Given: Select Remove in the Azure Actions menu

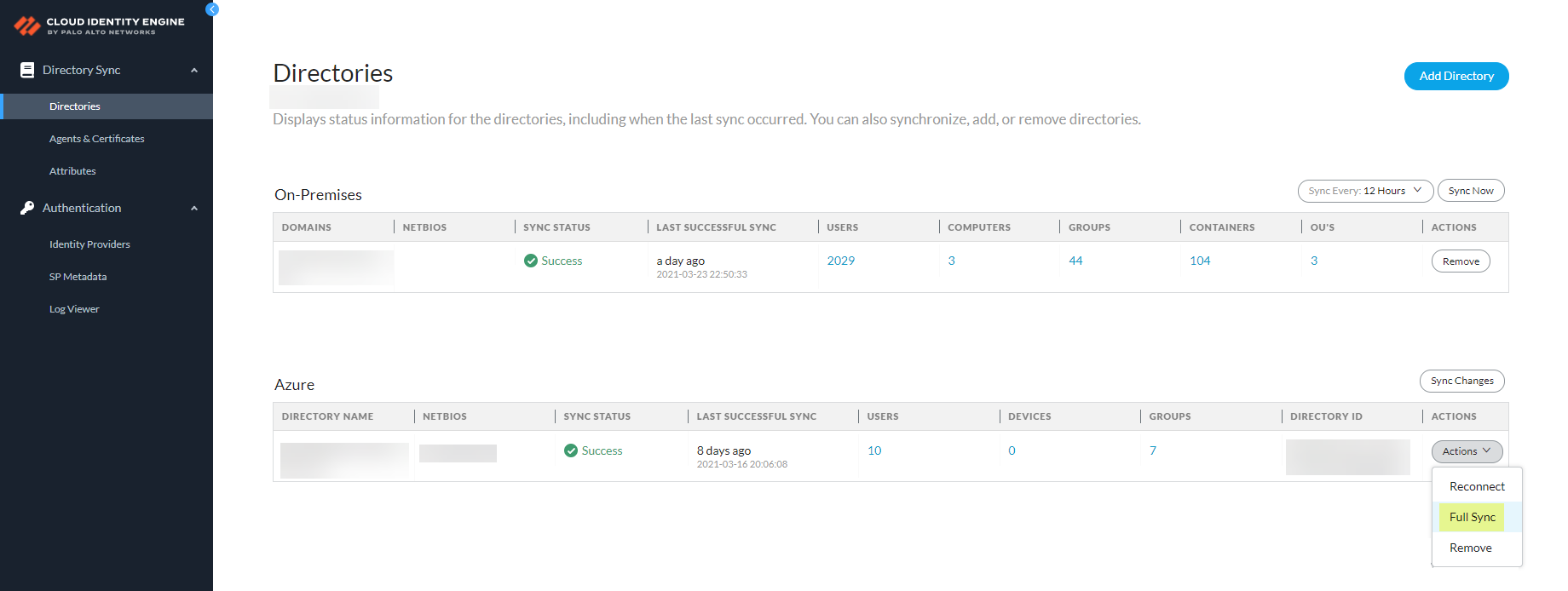Looking at the screenshot, I should 1470,548.
